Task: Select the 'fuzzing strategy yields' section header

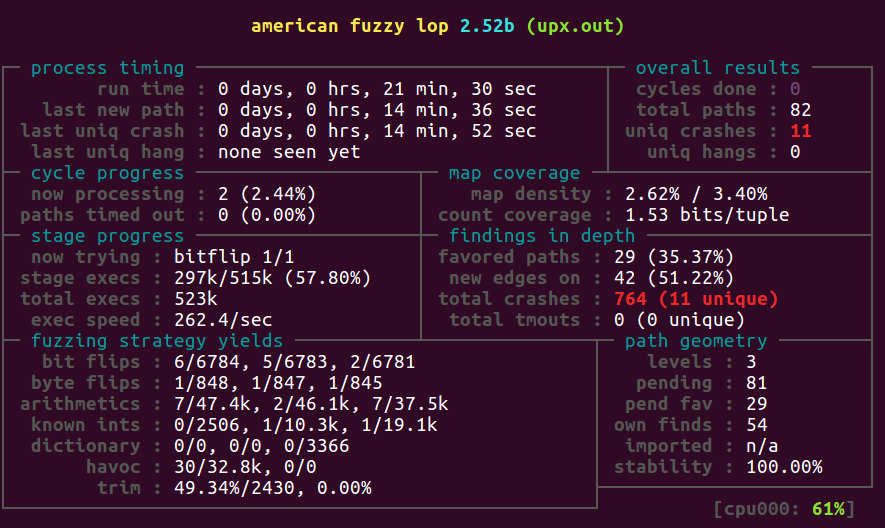Action: point(157,341)
